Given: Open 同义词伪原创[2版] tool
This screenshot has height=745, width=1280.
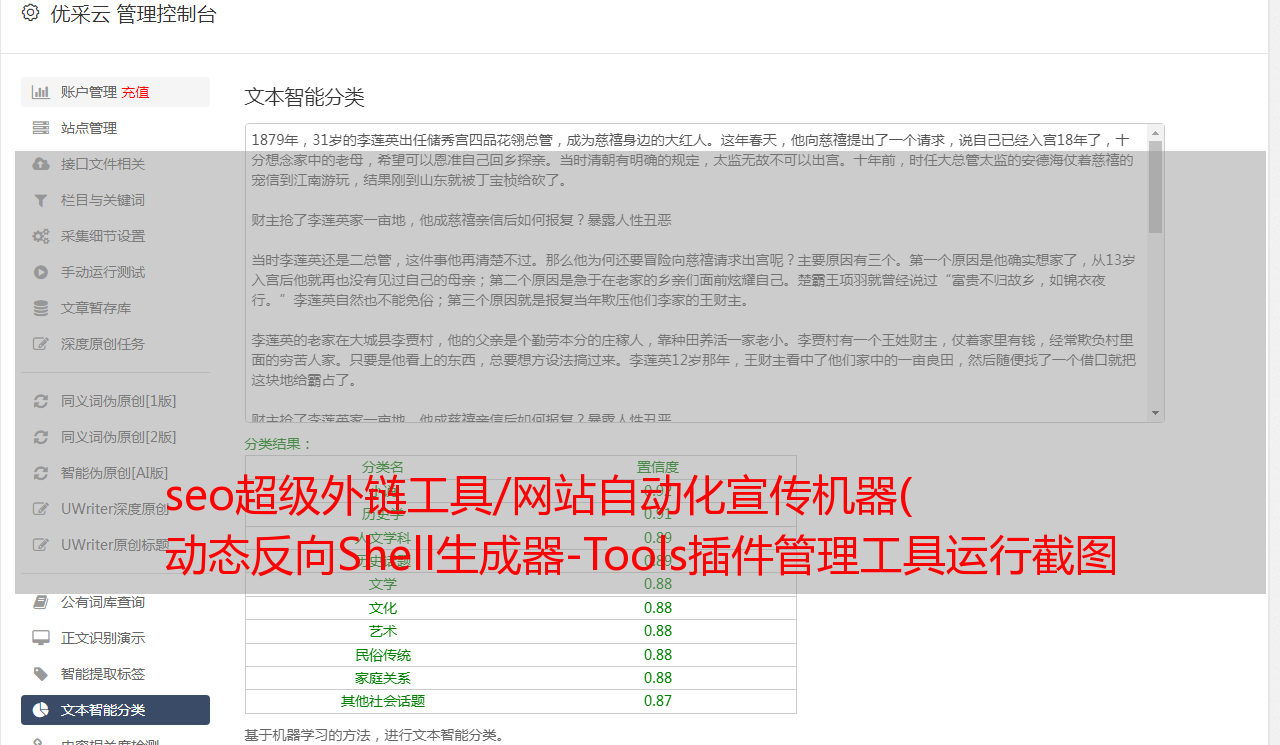Looking at the screenshot, I should (x=115, y=437).
